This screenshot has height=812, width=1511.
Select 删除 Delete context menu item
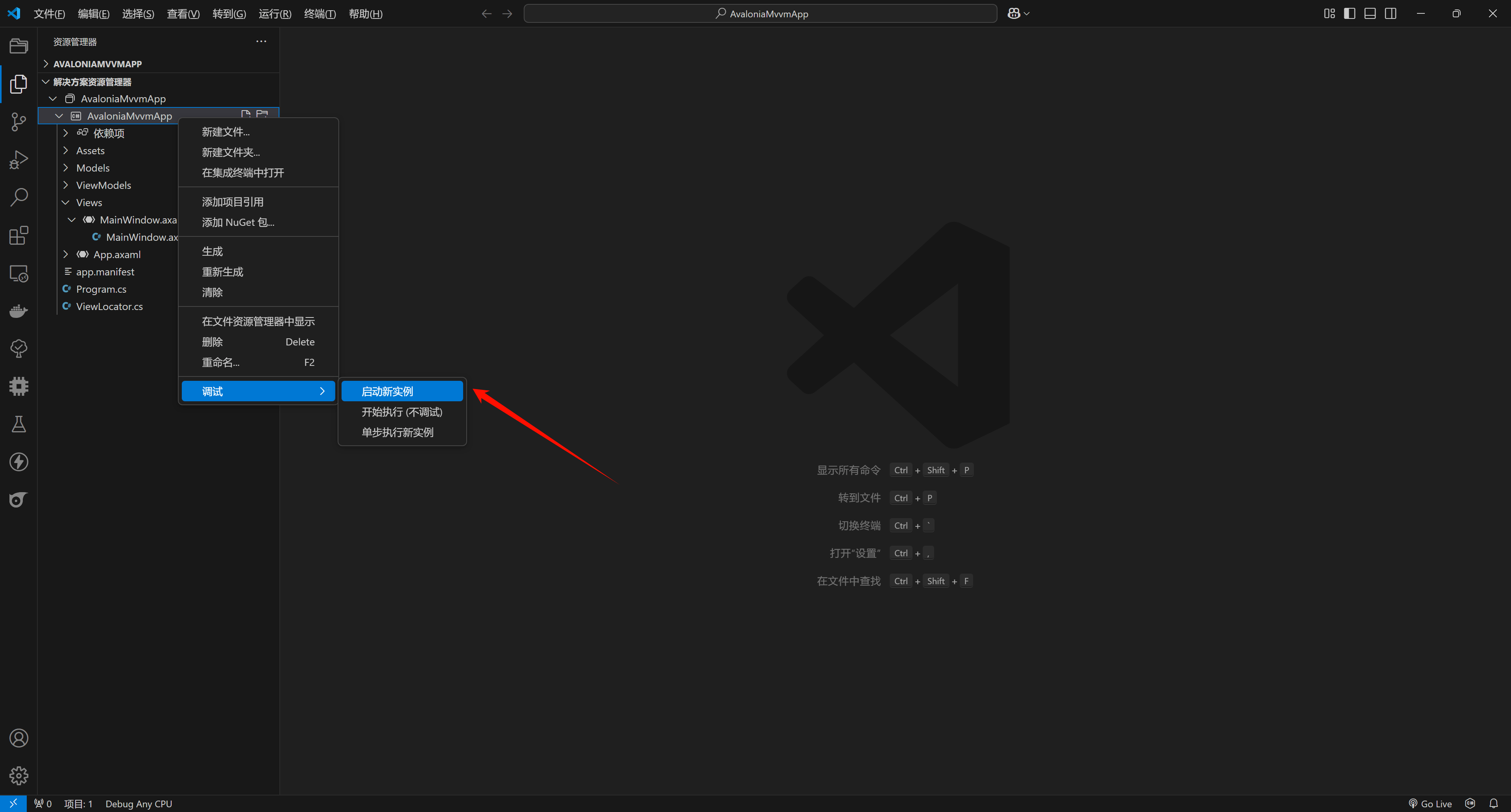[x=258, y=342]
